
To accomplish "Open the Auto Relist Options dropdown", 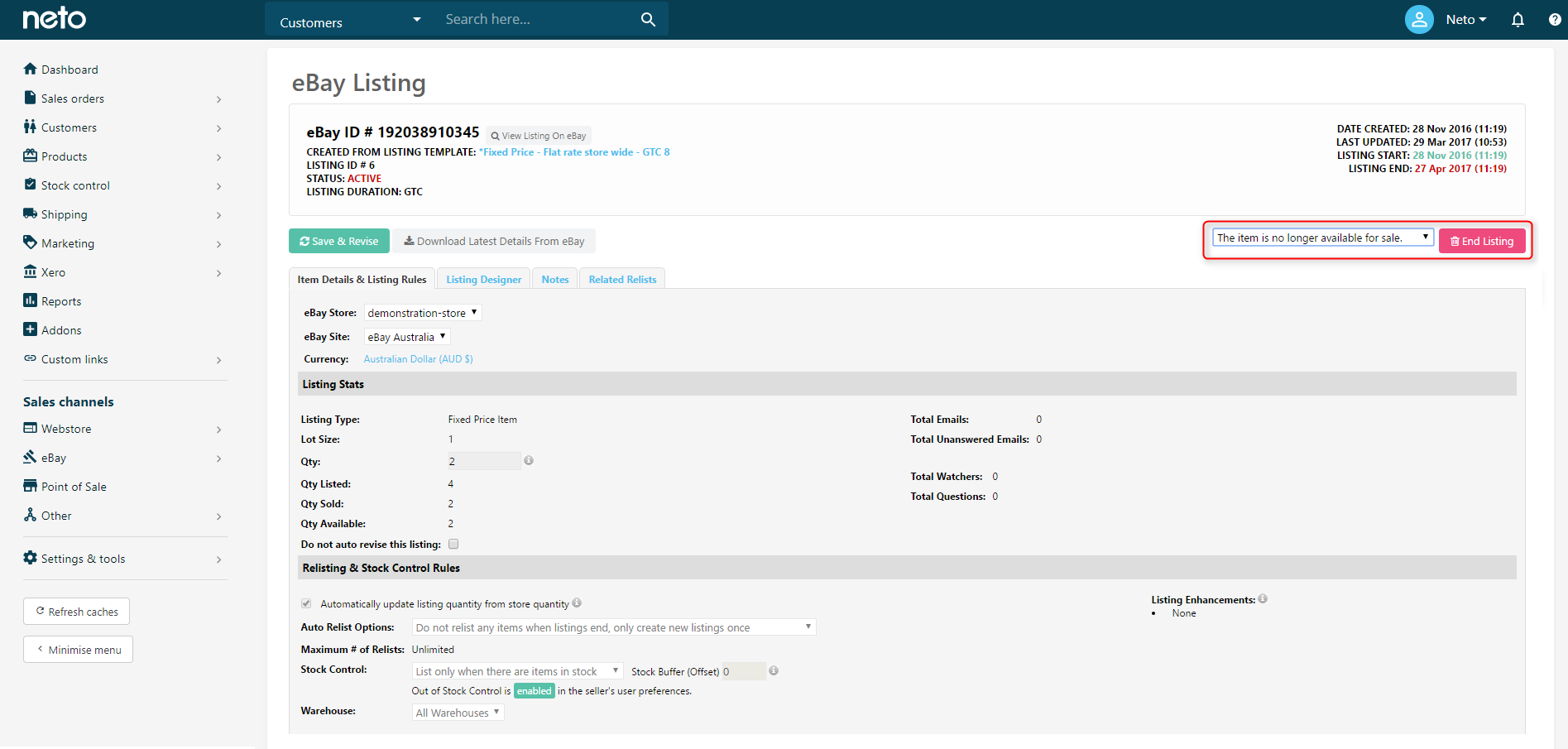I will coord(614,627).
